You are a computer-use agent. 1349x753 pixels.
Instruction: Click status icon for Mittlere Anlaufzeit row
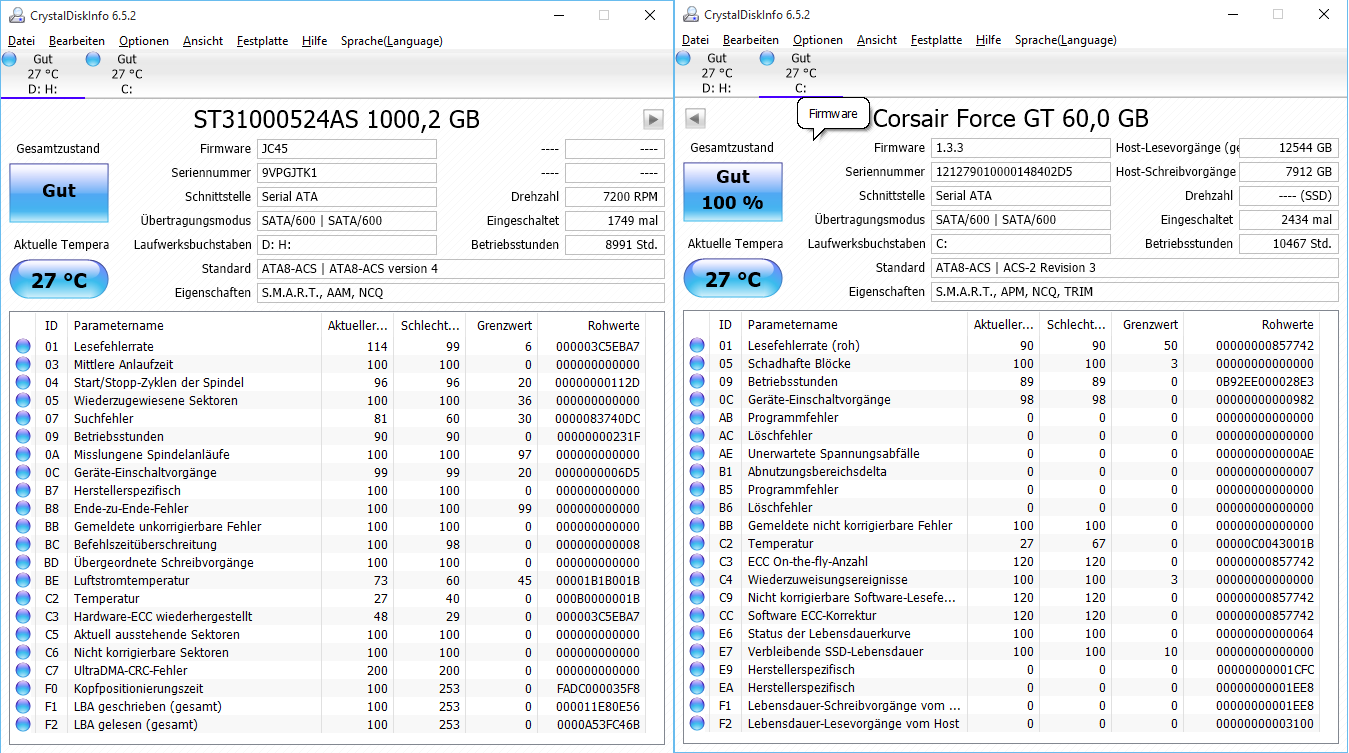[x=23, y=365]
